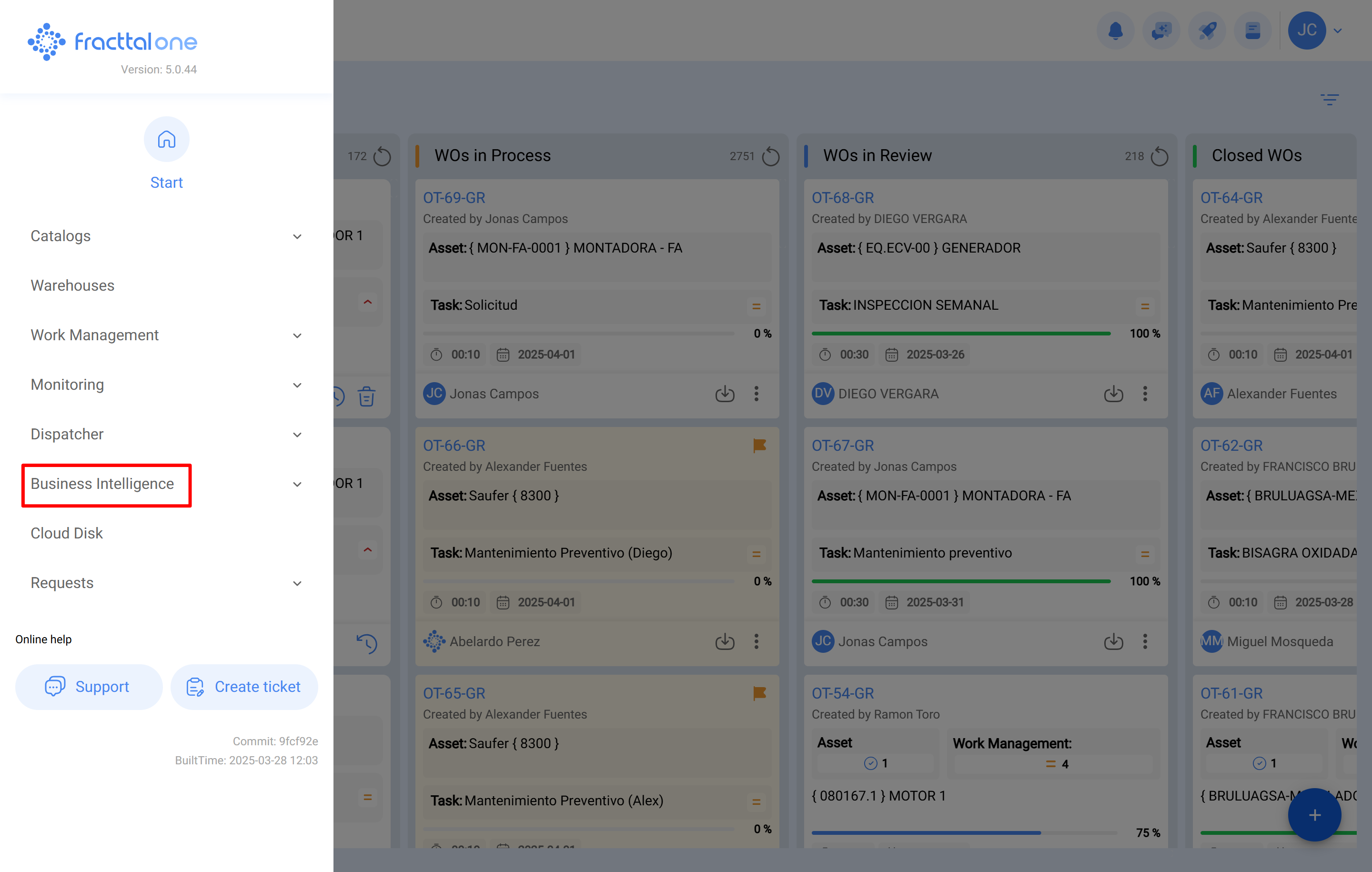This screenshot has width=1372, height=872.
Task: Open the documentation book icon
Action: tap(1252, 31)
